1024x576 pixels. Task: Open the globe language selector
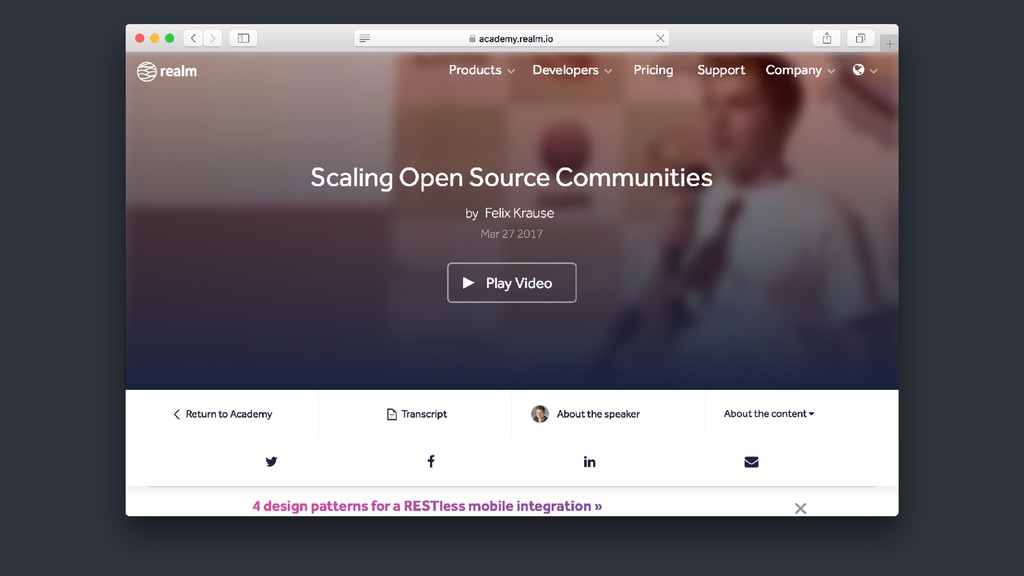(865, 70)
